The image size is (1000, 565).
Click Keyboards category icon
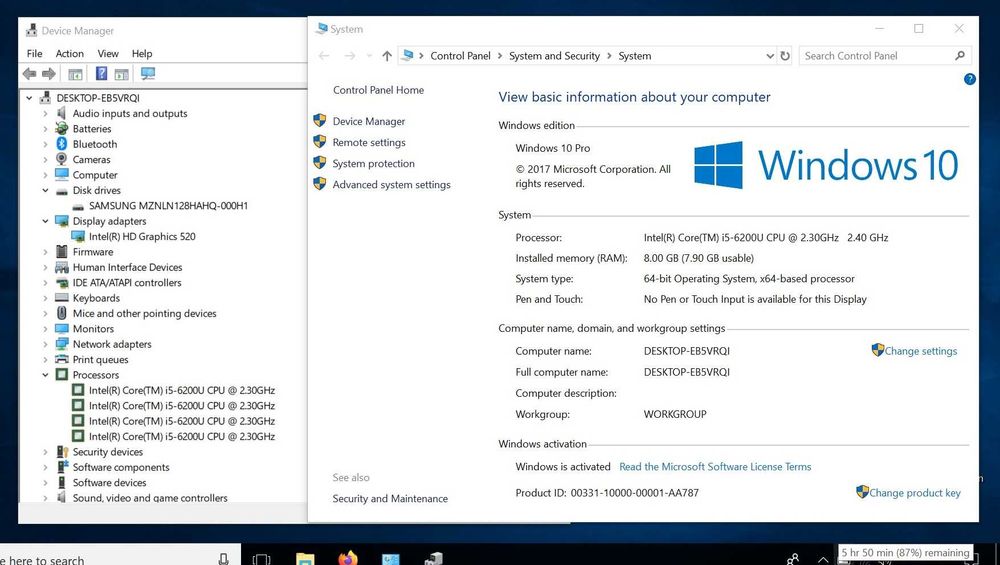(x=62, y=298)
